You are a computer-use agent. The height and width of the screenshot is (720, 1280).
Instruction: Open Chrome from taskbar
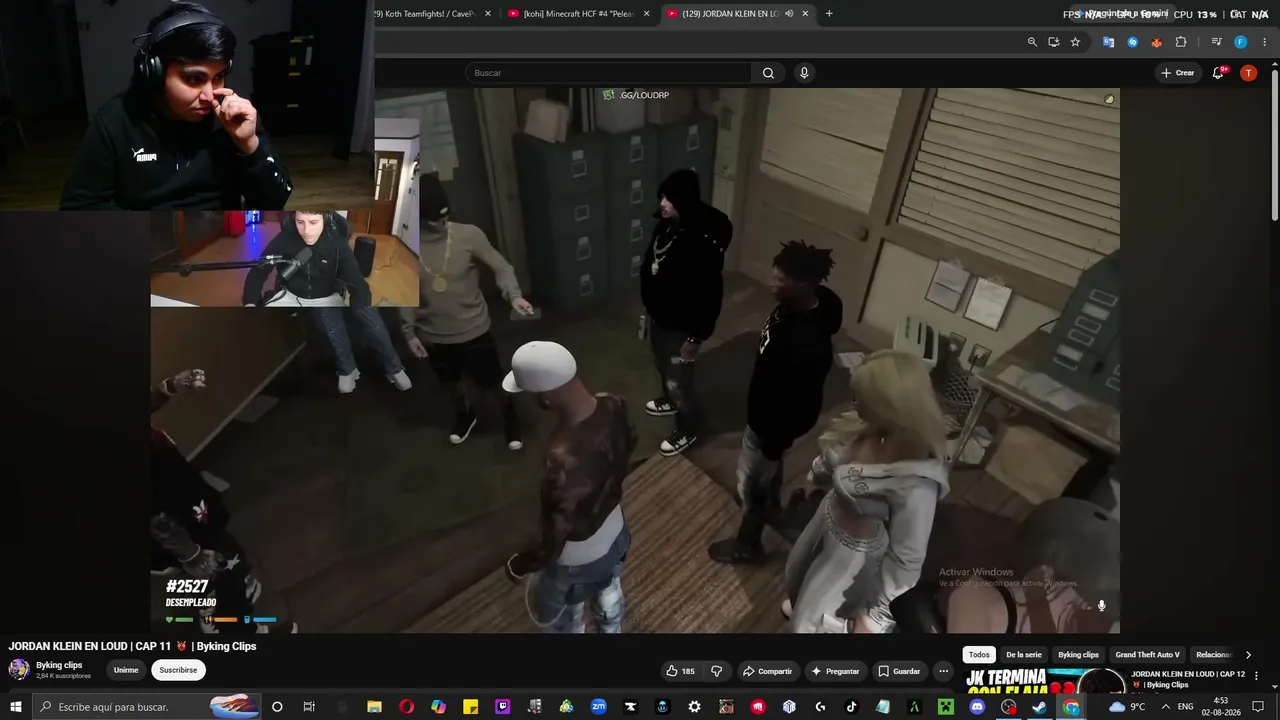pos(1071,707)
